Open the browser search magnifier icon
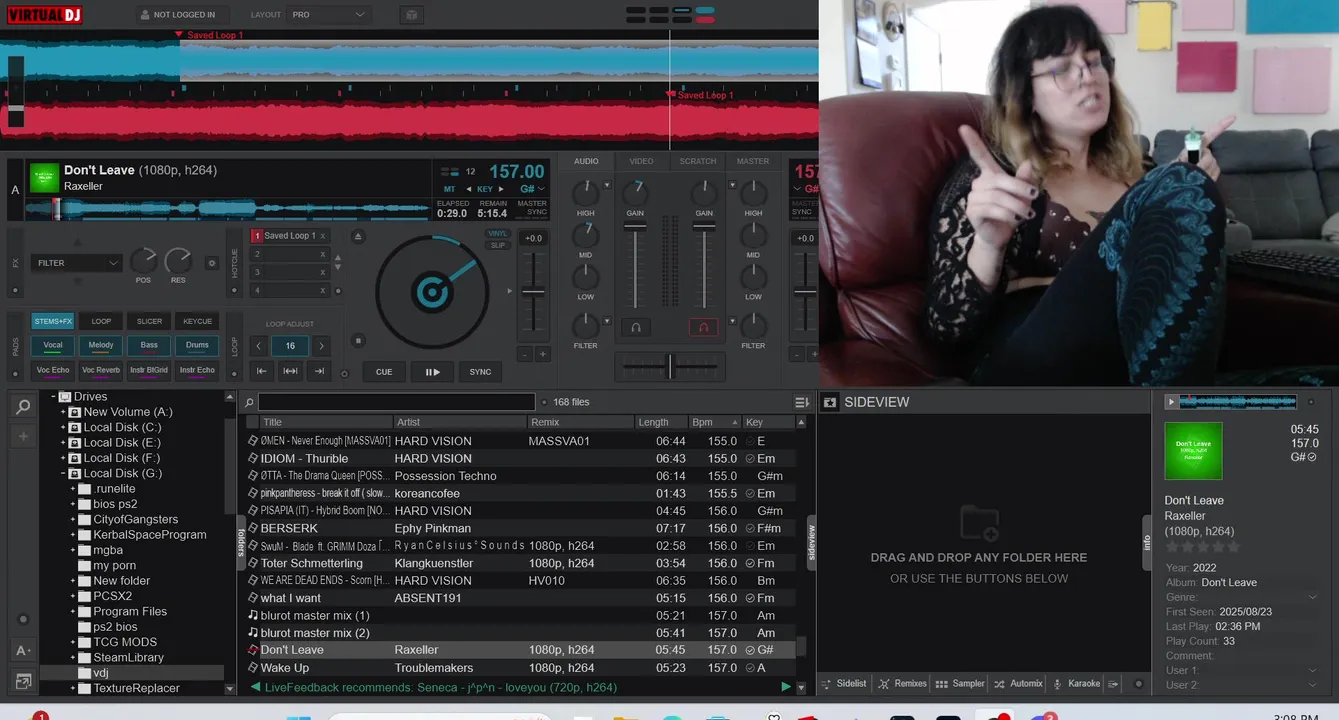This screenshot has width=1339, height=720. [x=23, y=406]
